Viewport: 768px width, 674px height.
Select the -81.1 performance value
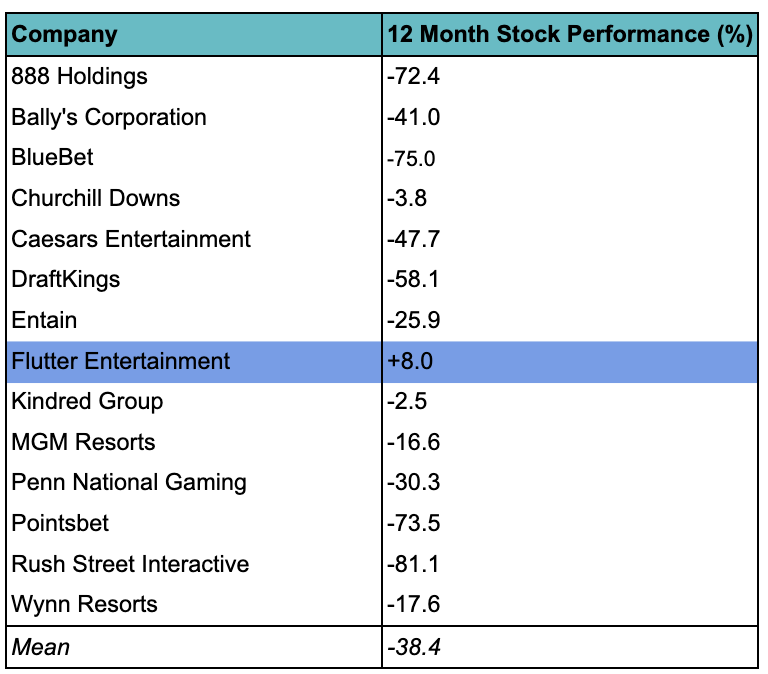point(411,564)
